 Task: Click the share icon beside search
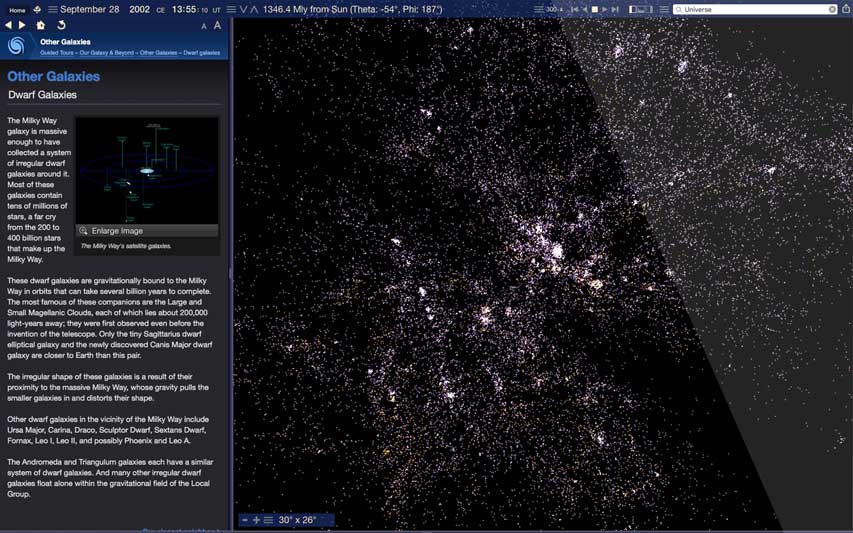(x=845, y=9)
